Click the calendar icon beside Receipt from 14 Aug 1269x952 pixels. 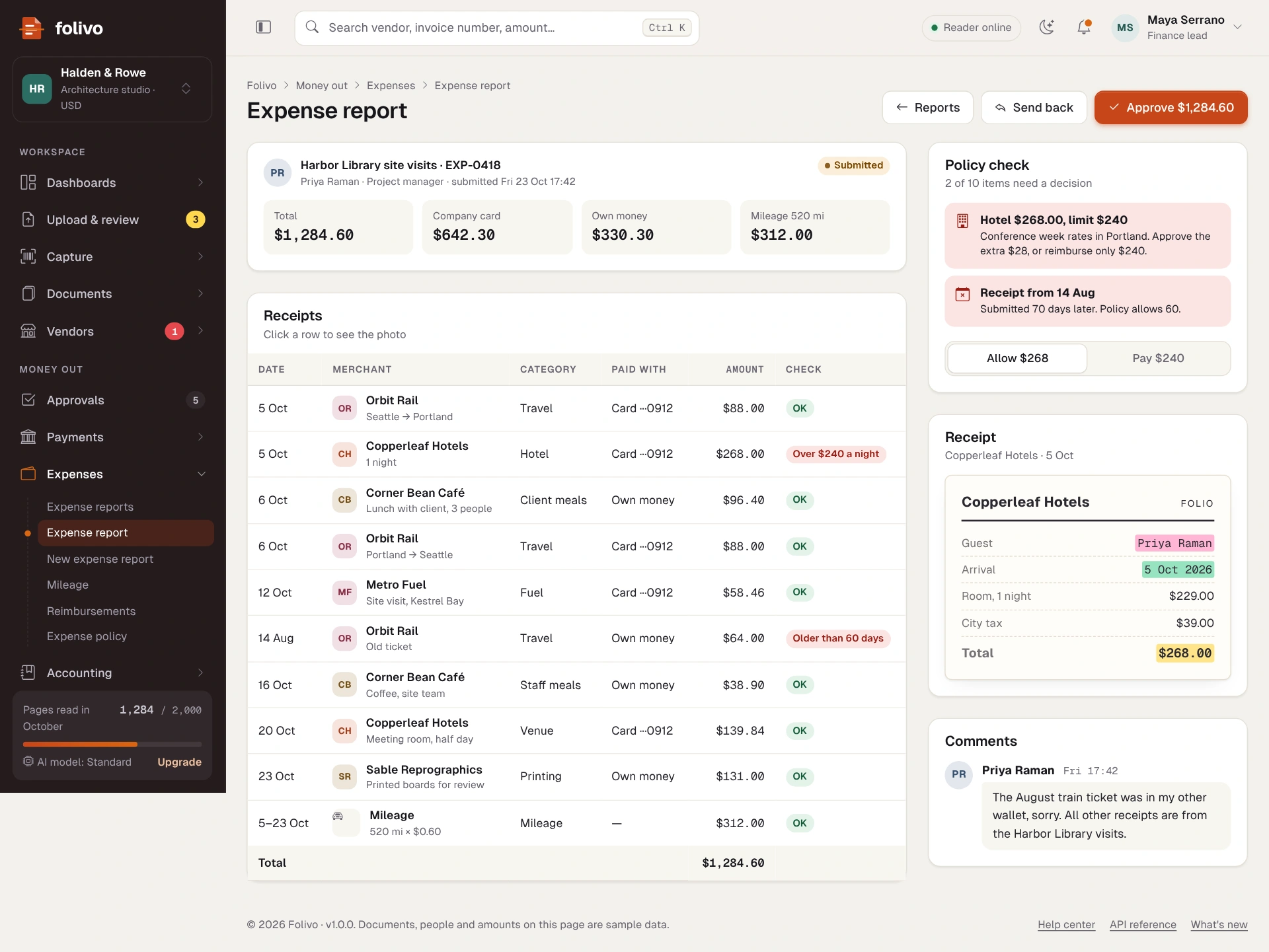[x=962, y=294]
